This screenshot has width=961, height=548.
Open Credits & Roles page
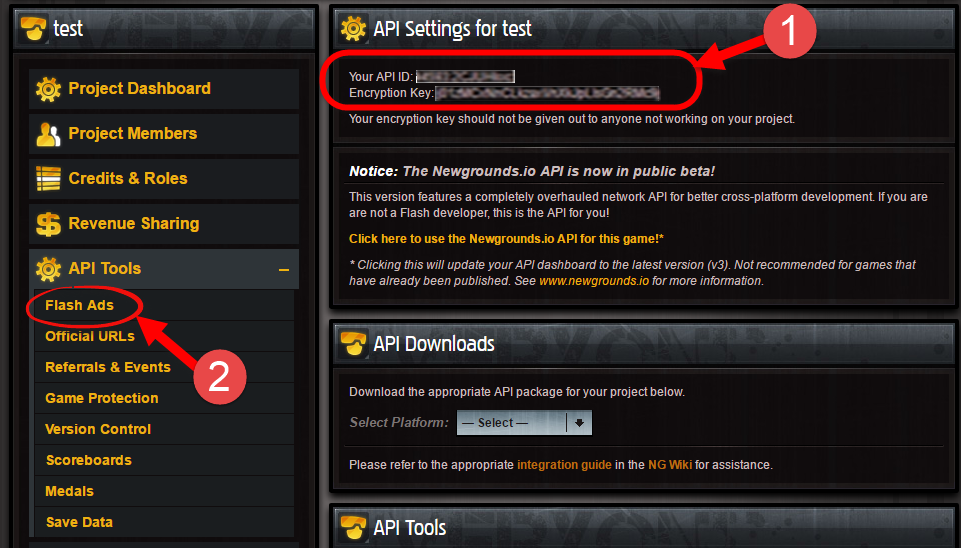point(164,179)
